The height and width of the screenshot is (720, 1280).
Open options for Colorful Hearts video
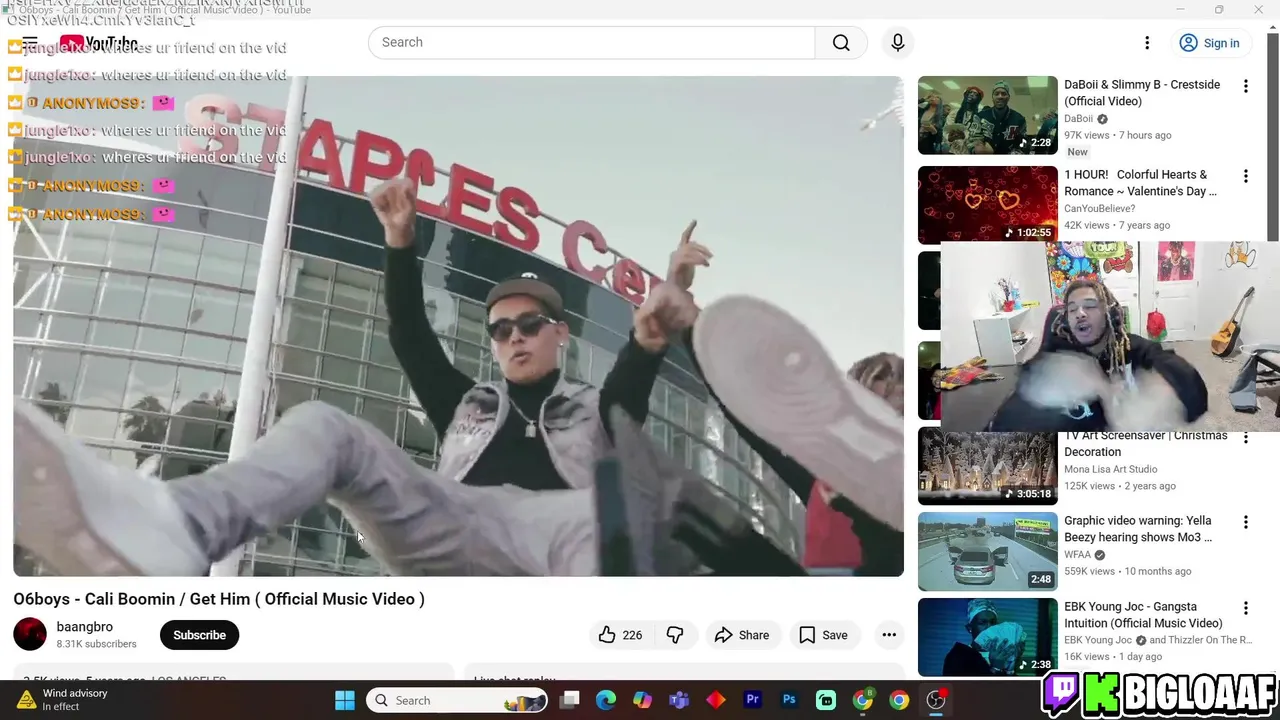coord(1246,177)
